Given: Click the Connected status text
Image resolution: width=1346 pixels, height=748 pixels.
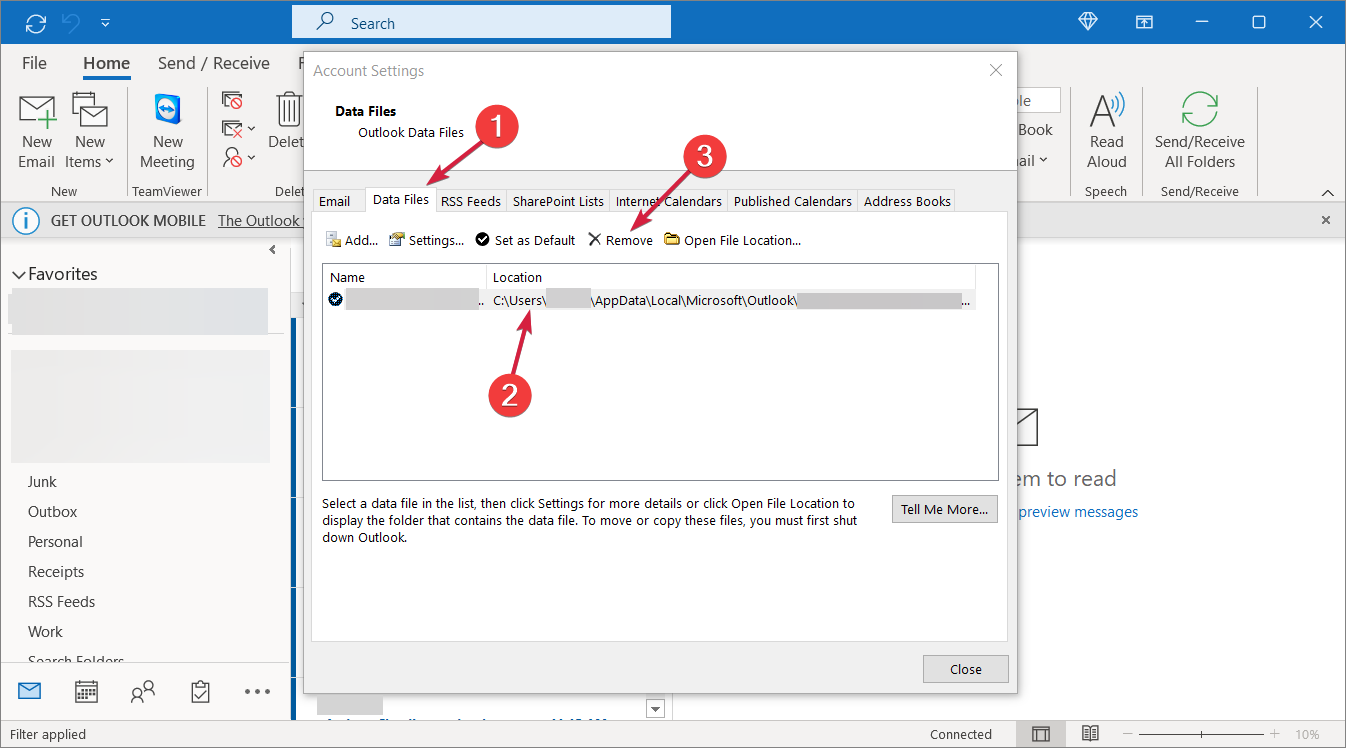Looking at the screenshot, I should [x=961, y=734].
